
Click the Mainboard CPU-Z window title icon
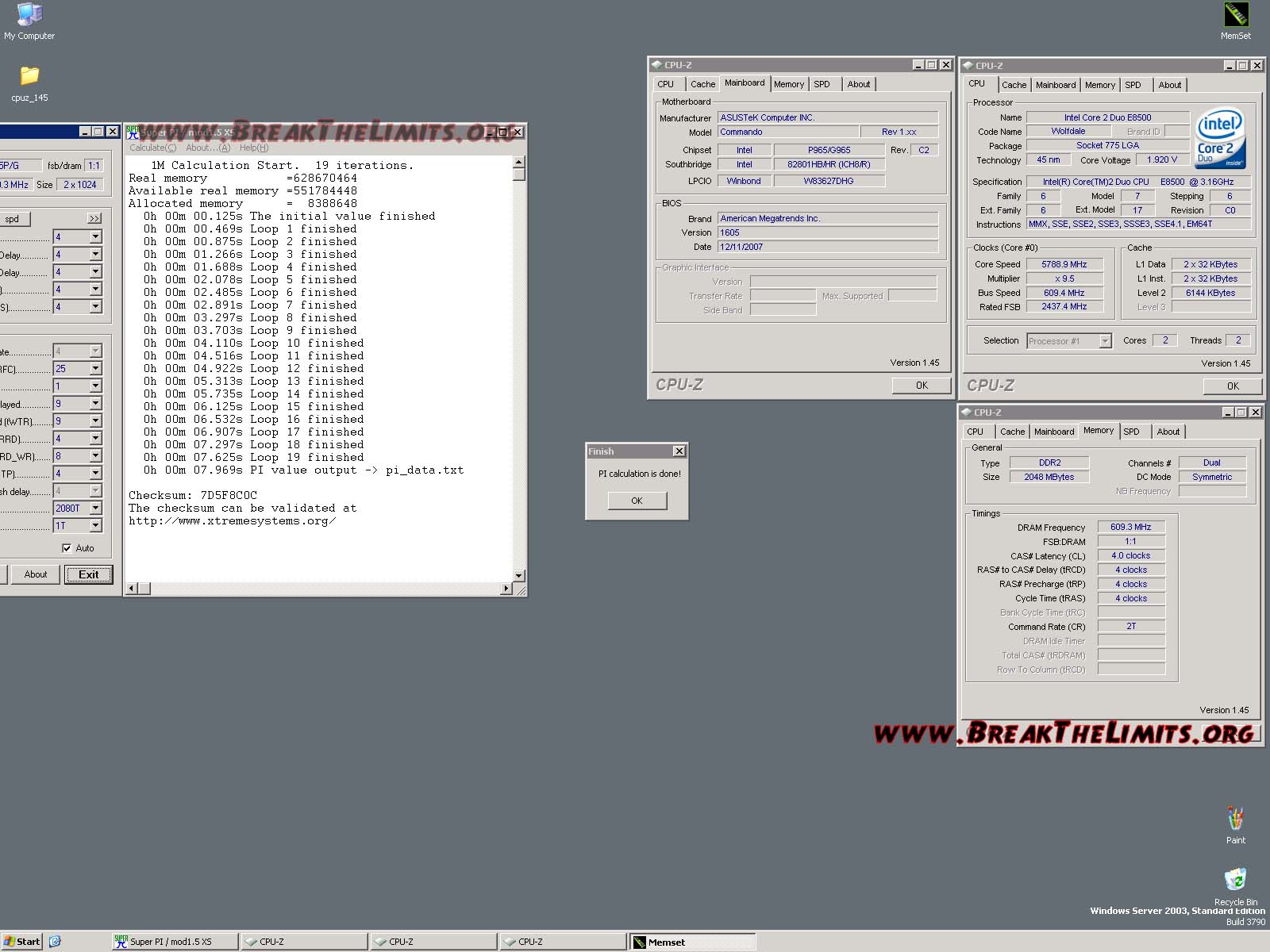[656, 65]
